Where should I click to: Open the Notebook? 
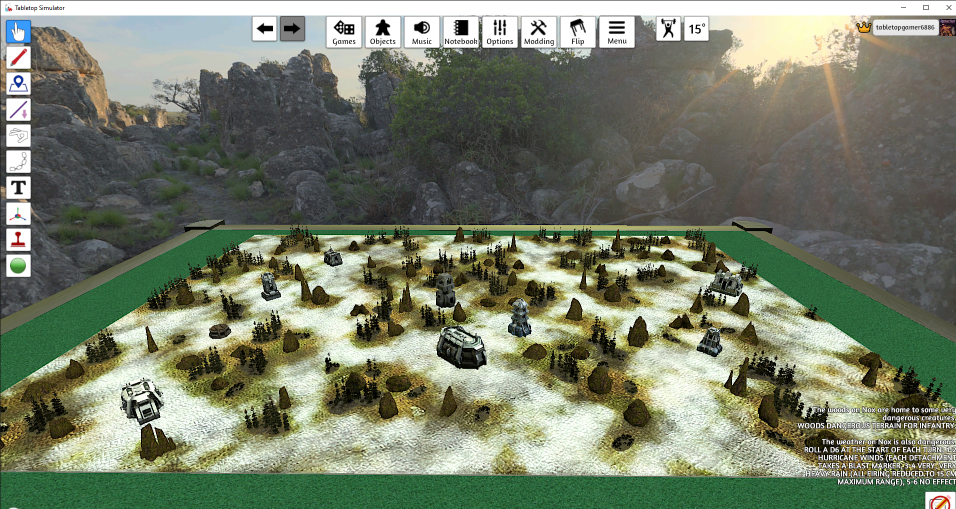(x=461, y=32)
